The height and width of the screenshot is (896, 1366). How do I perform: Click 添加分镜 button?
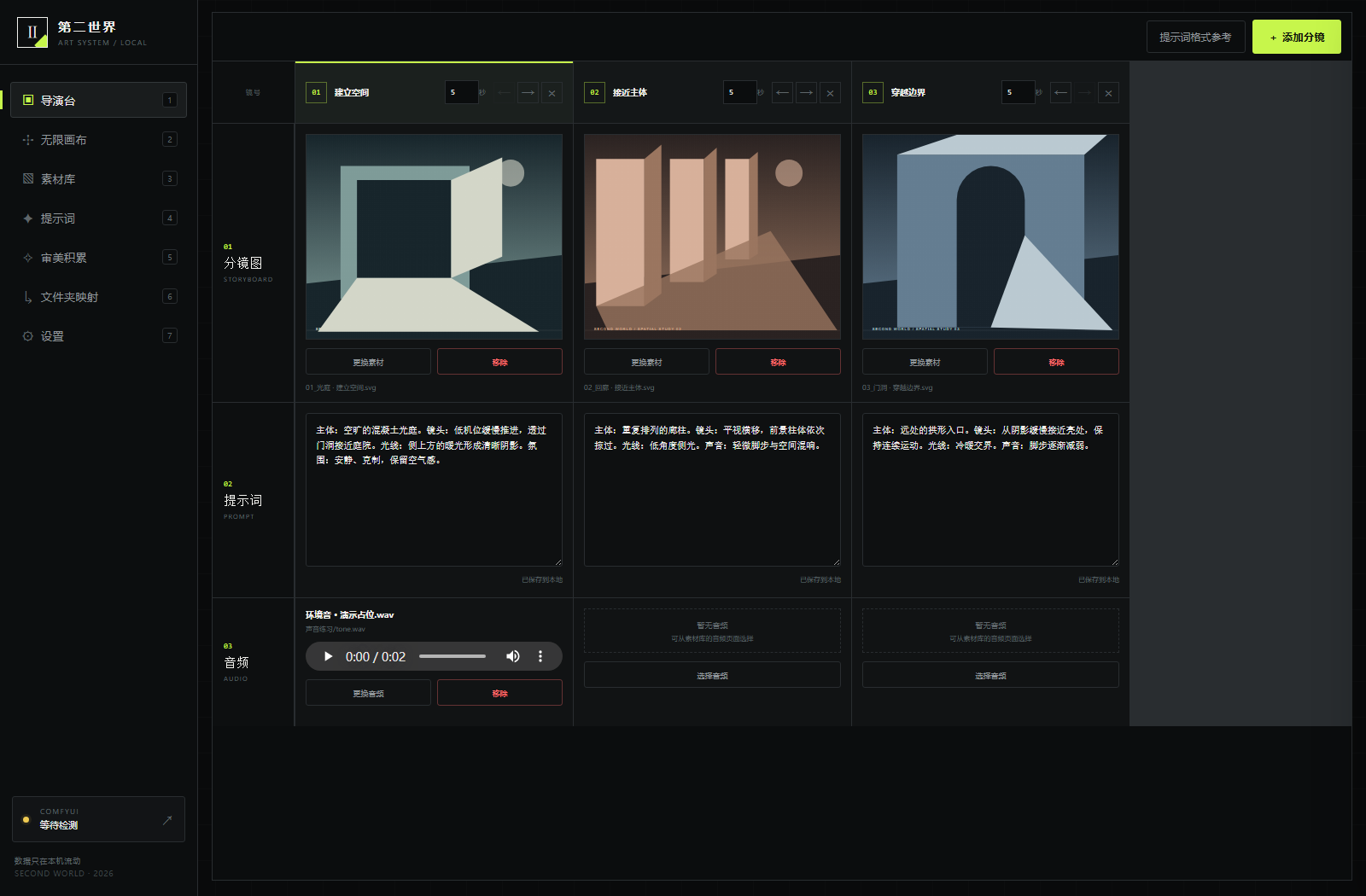tap(1297, 37)
